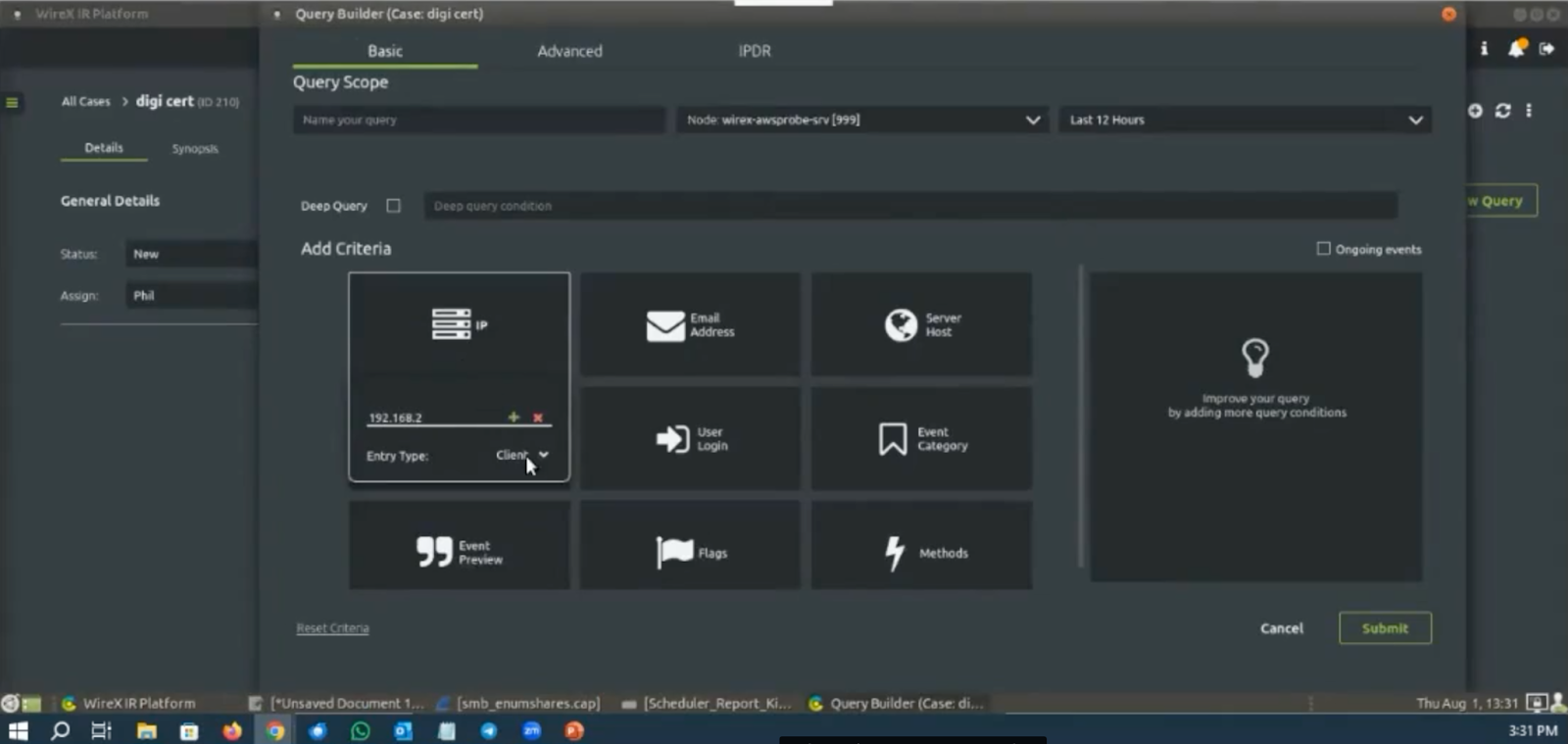The image size is (1568, 744).
Task: Click the Status field showing New
Action: (x=192, y=254)
